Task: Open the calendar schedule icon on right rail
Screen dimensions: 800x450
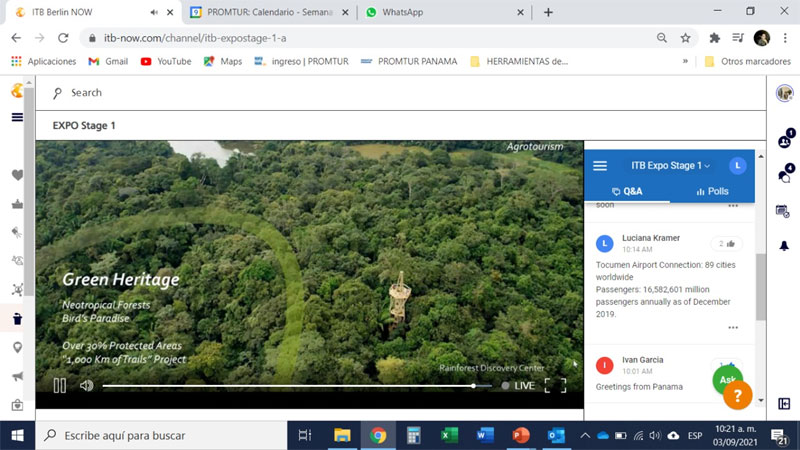Action: 783,211
